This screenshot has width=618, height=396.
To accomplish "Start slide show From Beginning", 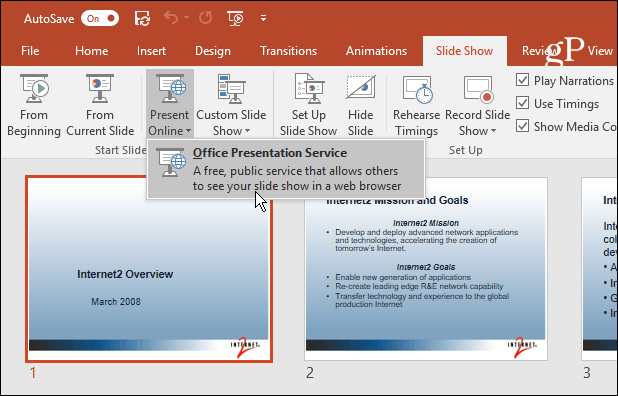I will coord(34,105).
